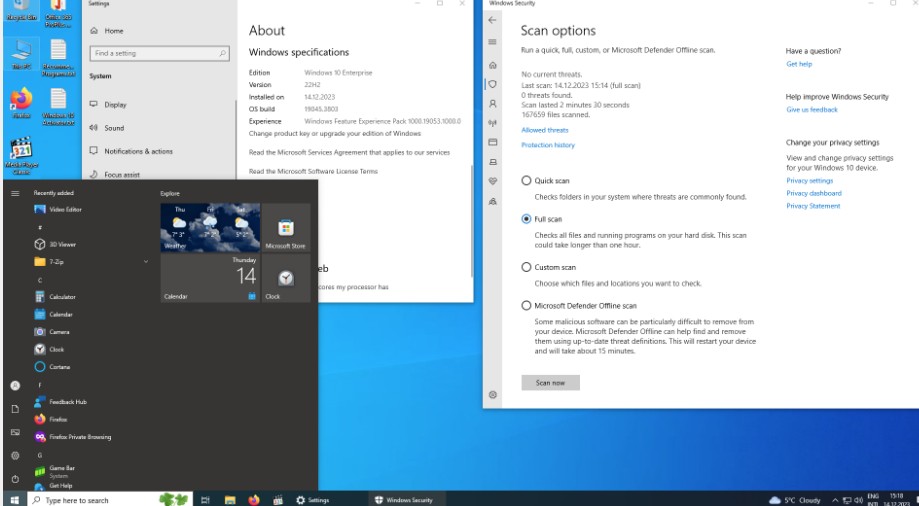Click the network icon in system tray

(x=847, y=500)
